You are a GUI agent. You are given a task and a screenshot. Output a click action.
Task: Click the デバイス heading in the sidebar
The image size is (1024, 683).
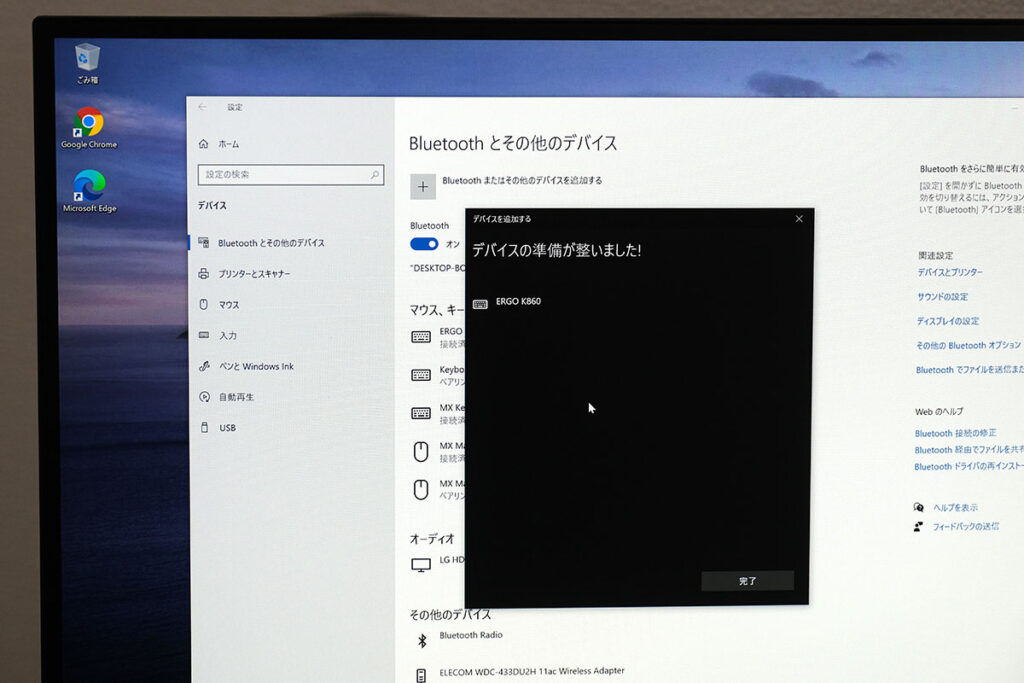(x=212, y=205)
